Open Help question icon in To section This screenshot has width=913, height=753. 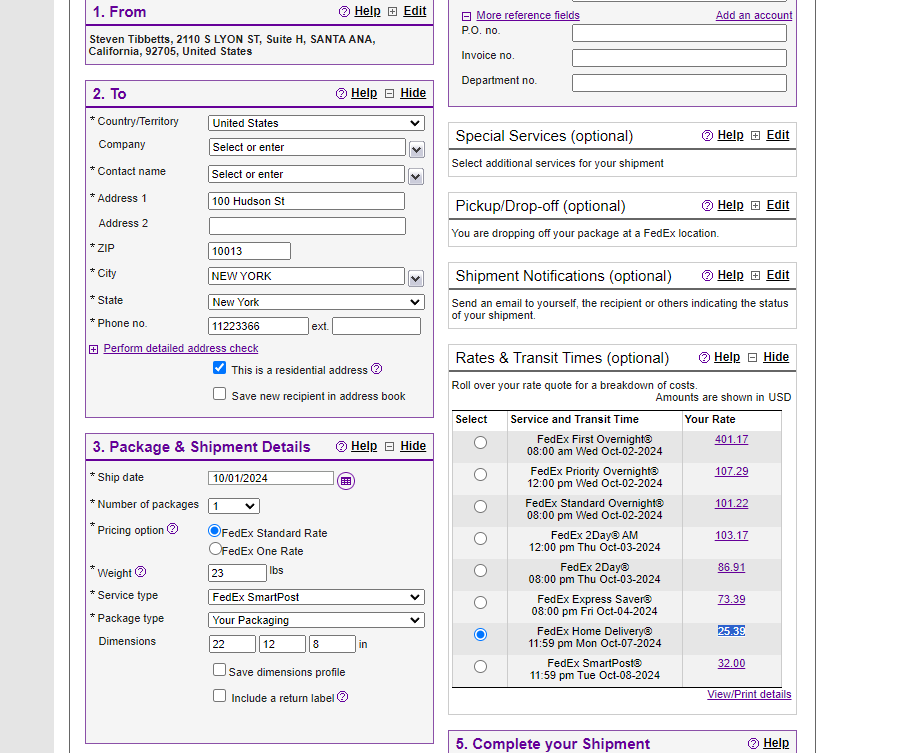[341, 94]
